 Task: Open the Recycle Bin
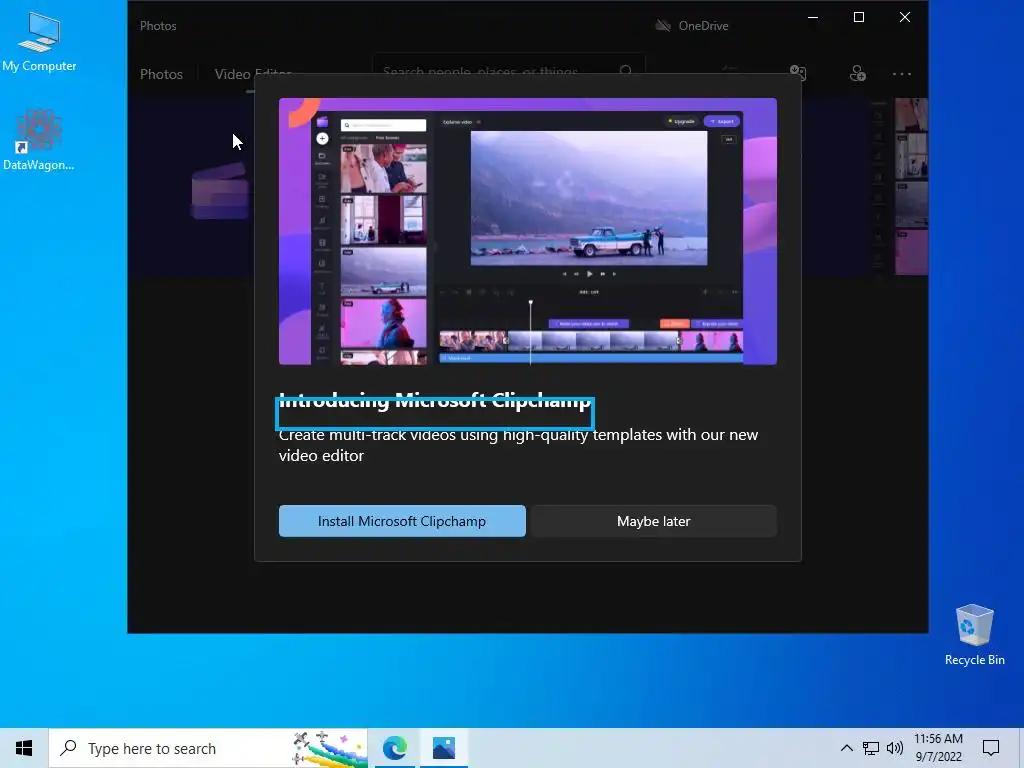tap(974, 635)
